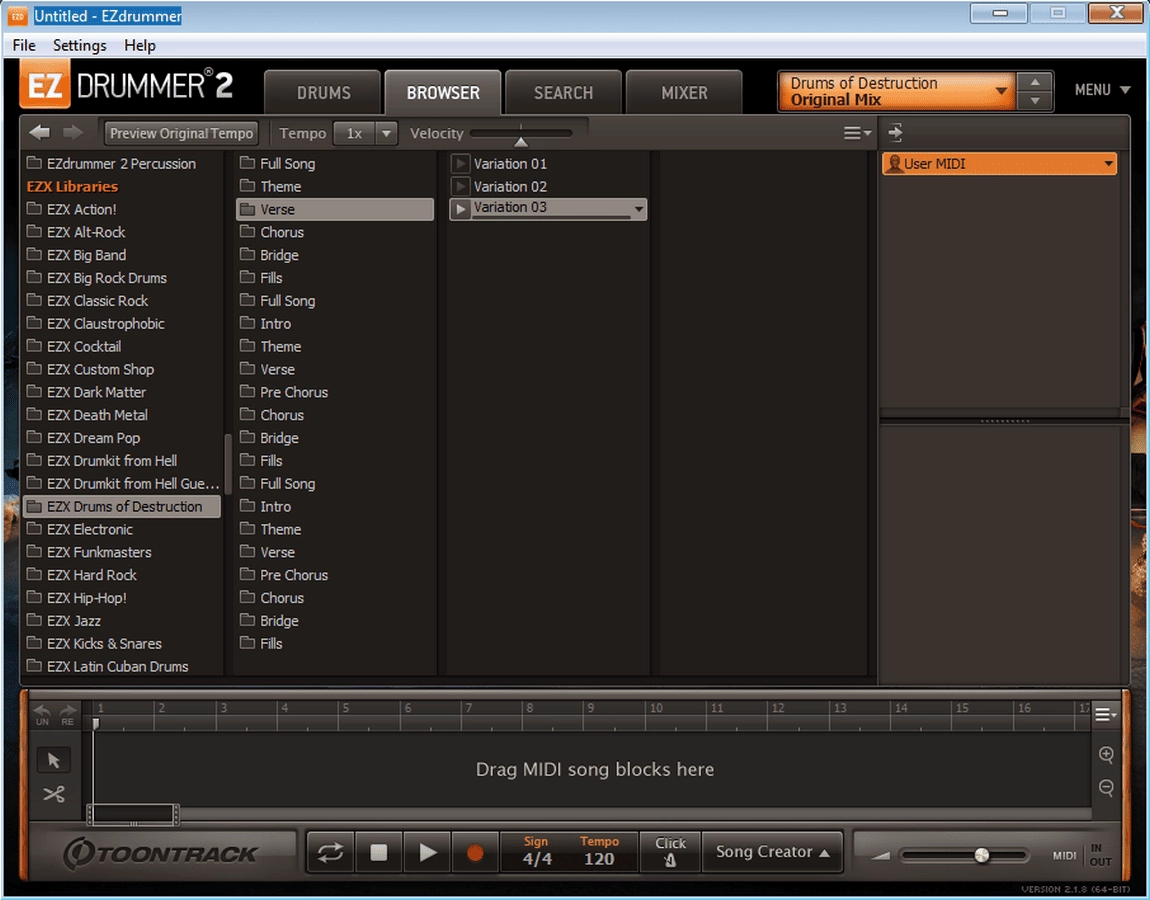
Task: Open the Drums of Destruction preset dropdown
Action: [897, 91]
